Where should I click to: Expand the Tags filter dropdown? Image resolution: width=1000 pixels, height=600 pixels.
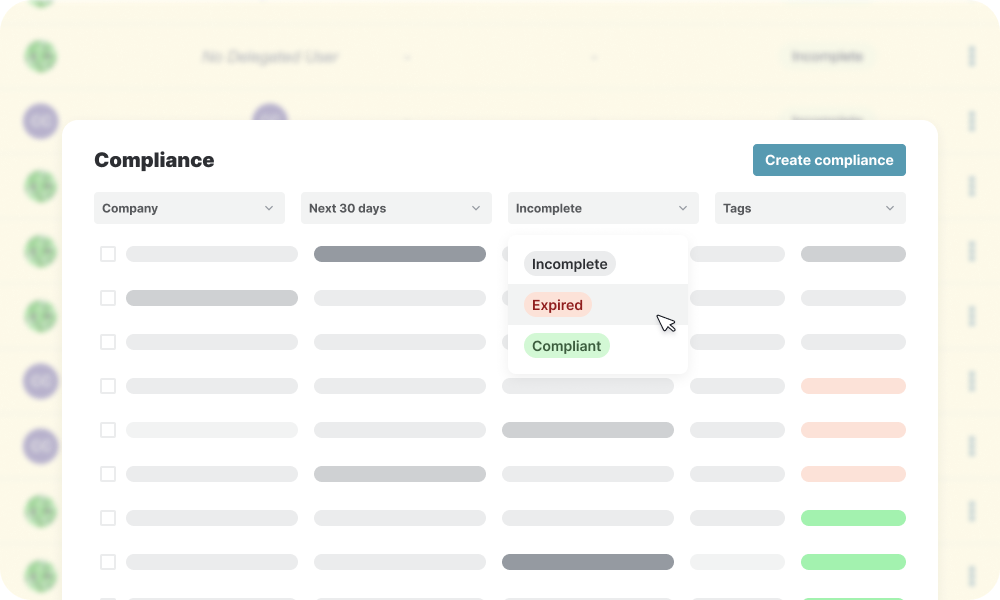point(810,208)
